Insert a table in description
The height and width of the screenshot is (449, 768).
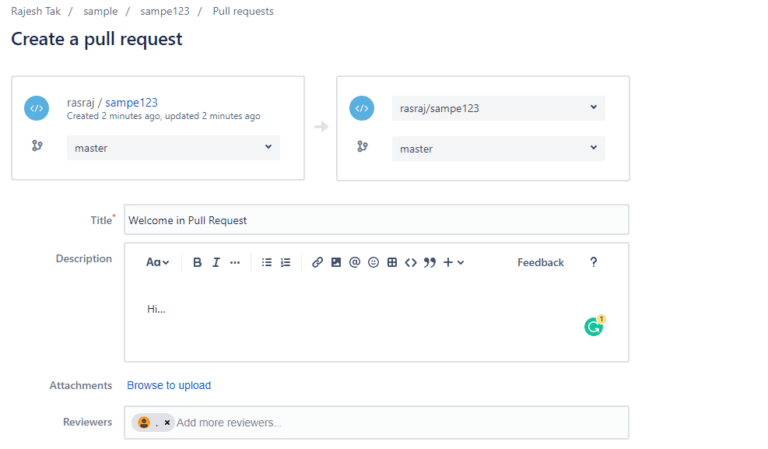[392, 262]
